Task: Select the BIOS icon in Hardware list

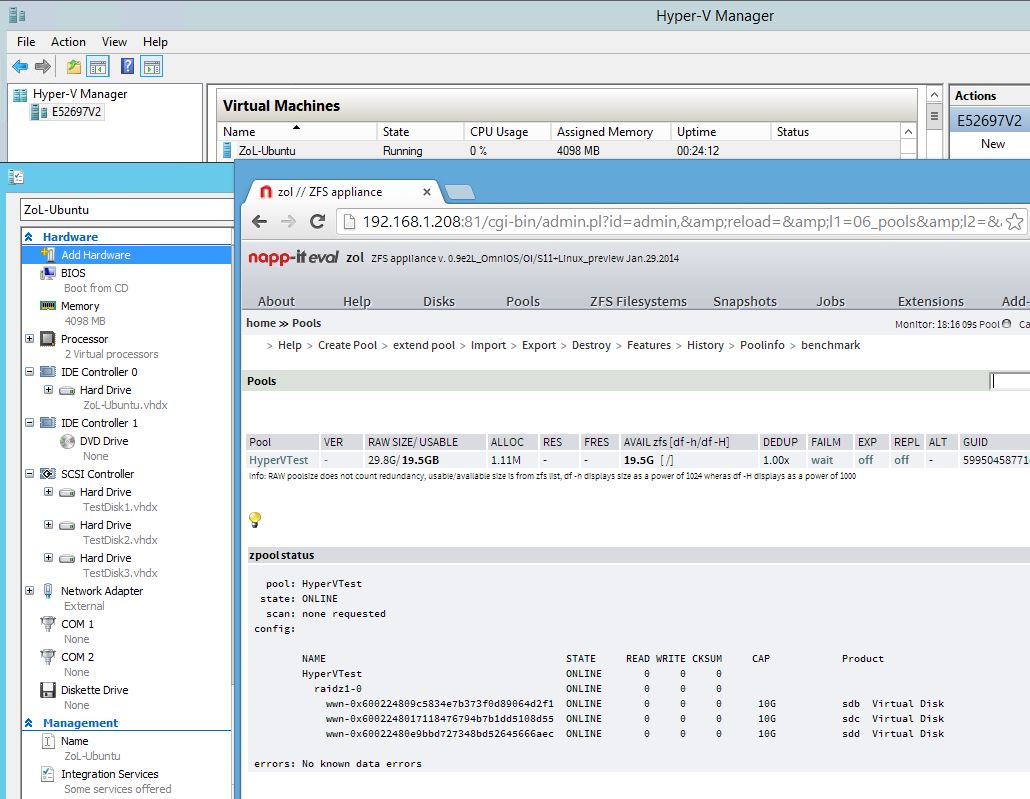Action: coord(47,273)
